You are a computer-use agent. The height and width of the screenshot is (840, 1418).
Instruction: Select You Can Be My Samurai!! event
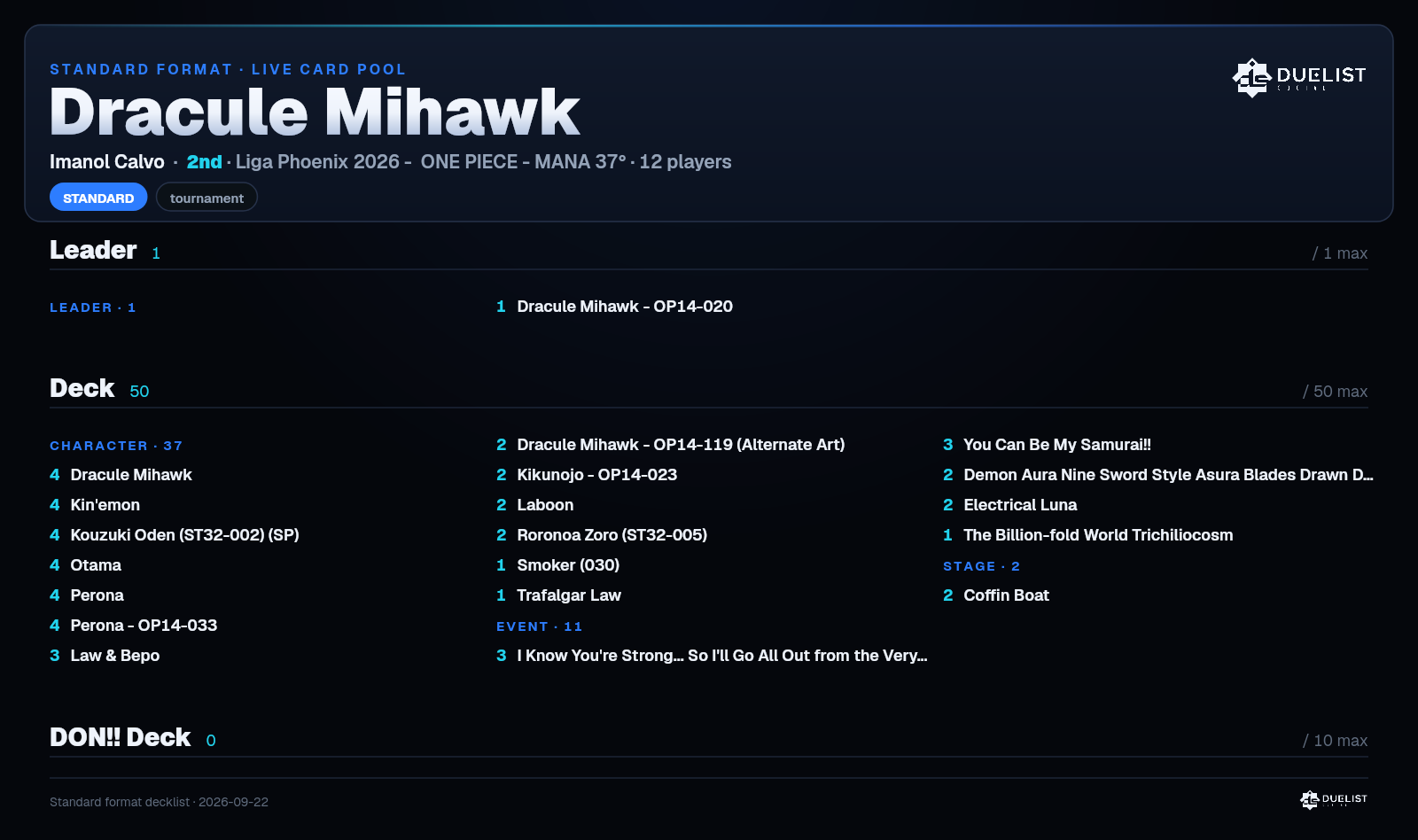tap(1047, 445)
